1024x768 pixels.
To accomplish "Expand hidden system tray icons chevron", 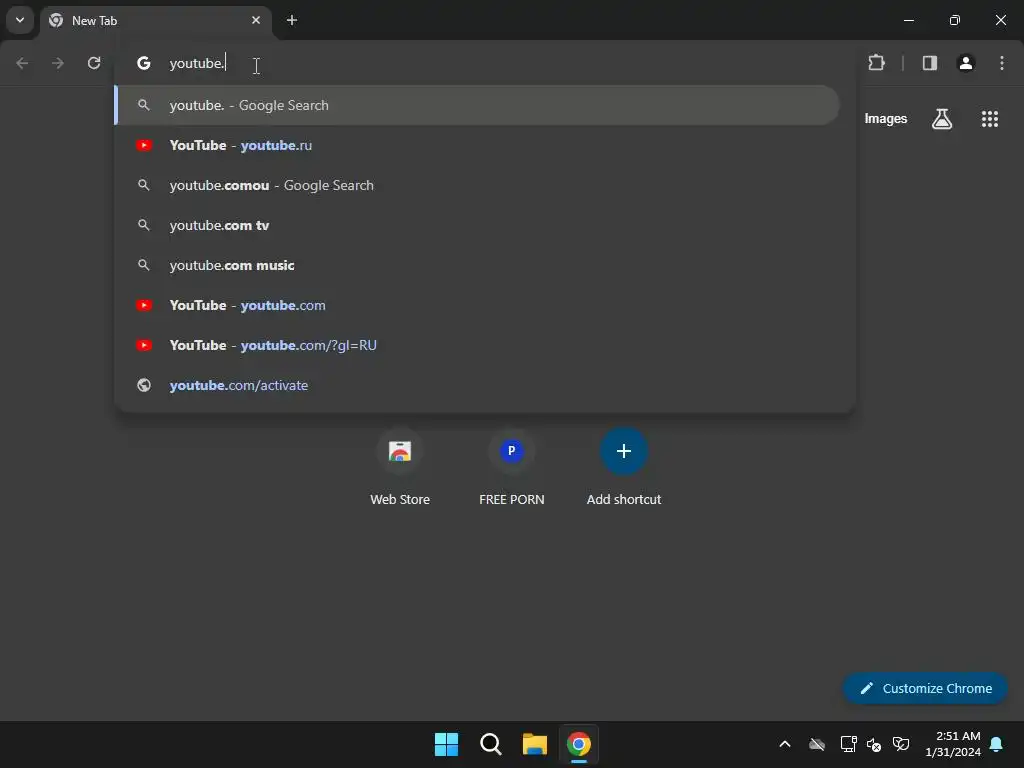I will 785,744.
